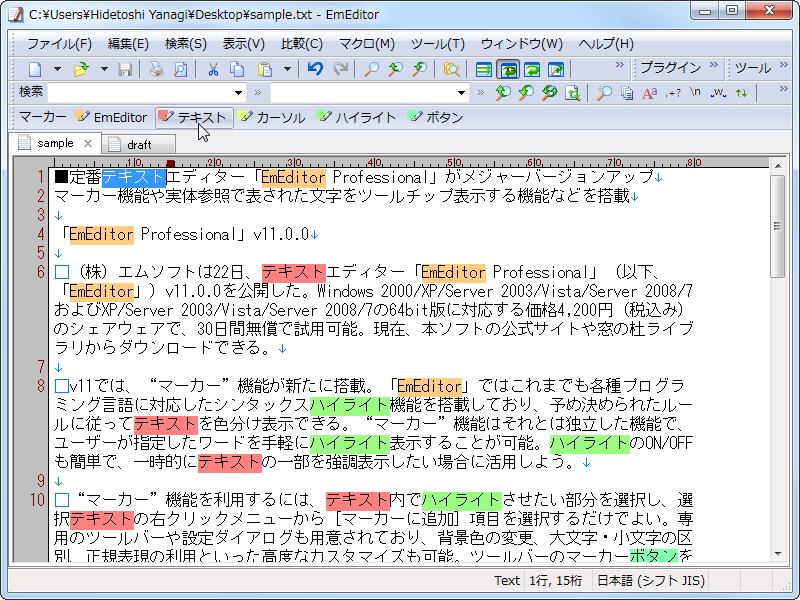Image resolution: width=800 pixels, height=600 pixels.
Task: Open the second search field dropdown
Action: 461,93
